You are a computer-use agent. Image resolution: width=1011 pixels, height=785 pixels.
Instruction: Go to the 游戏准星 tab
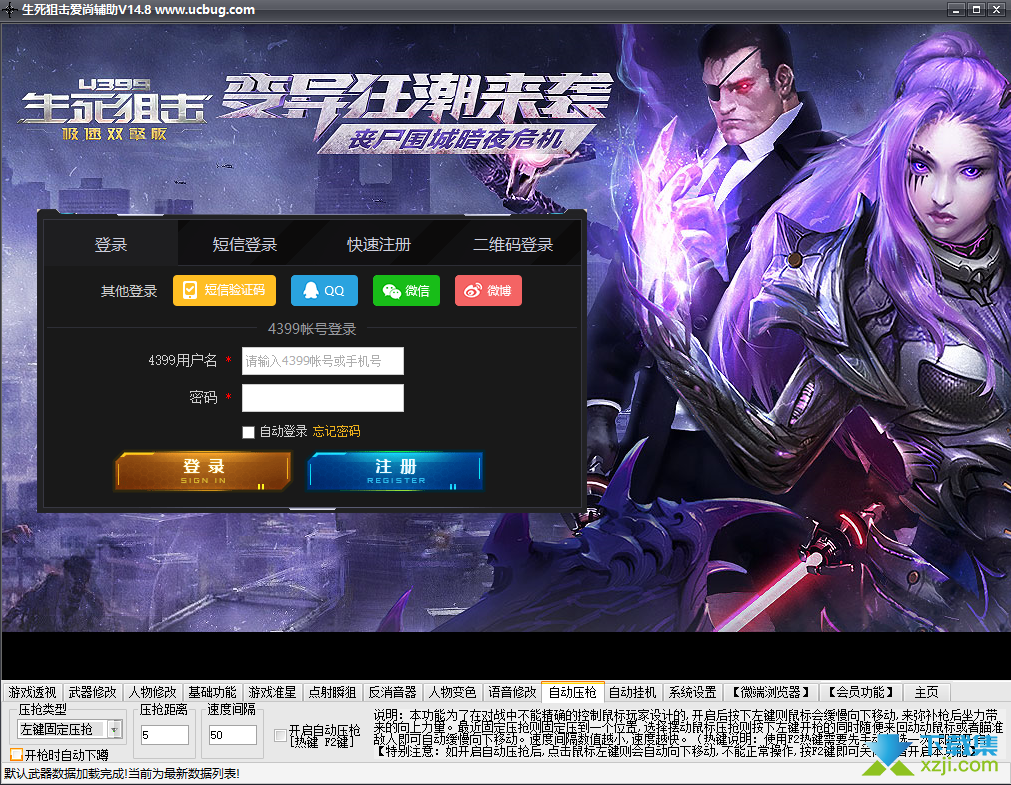tap(272, 692)
